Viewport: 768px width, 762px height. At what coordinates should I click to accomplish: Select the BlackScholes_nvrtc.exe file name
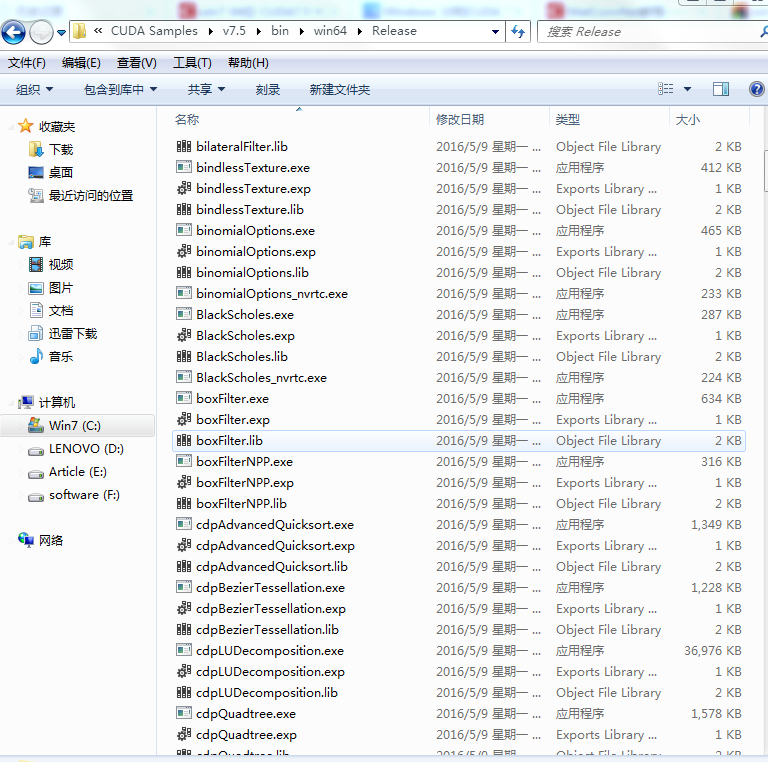coord(261,378)
